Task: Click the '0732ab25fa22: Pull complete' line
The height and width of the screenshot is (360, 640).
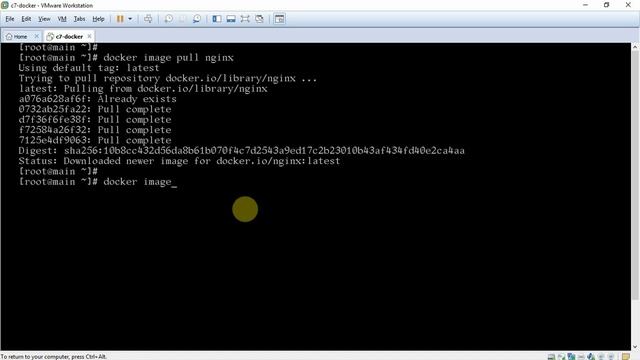Action: (x=95, y=109)
